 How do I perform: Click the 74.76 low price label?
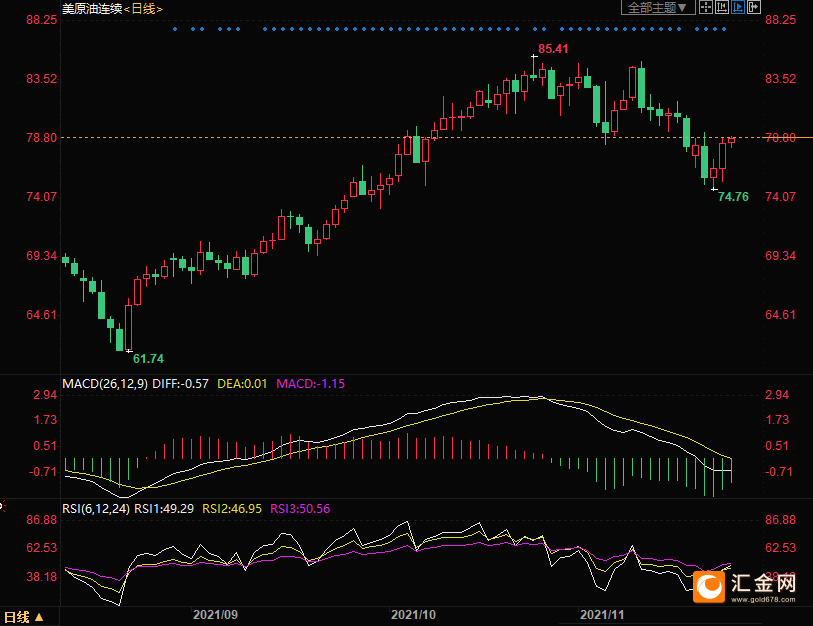coord(733,197)
